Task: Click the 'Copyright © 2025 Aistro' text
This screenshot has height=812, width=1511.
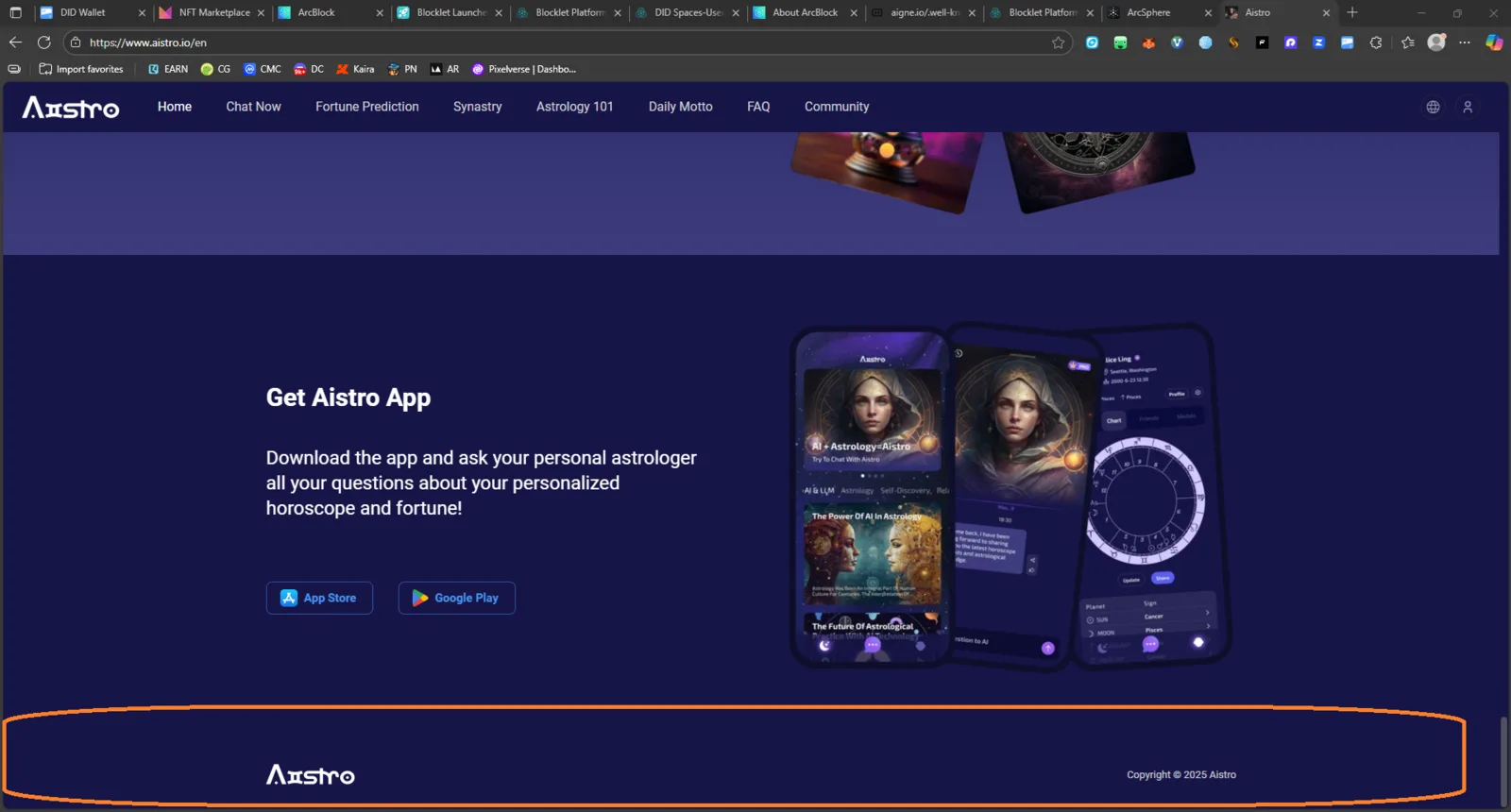Action: pyautogui.click(x=1180, y=775)
